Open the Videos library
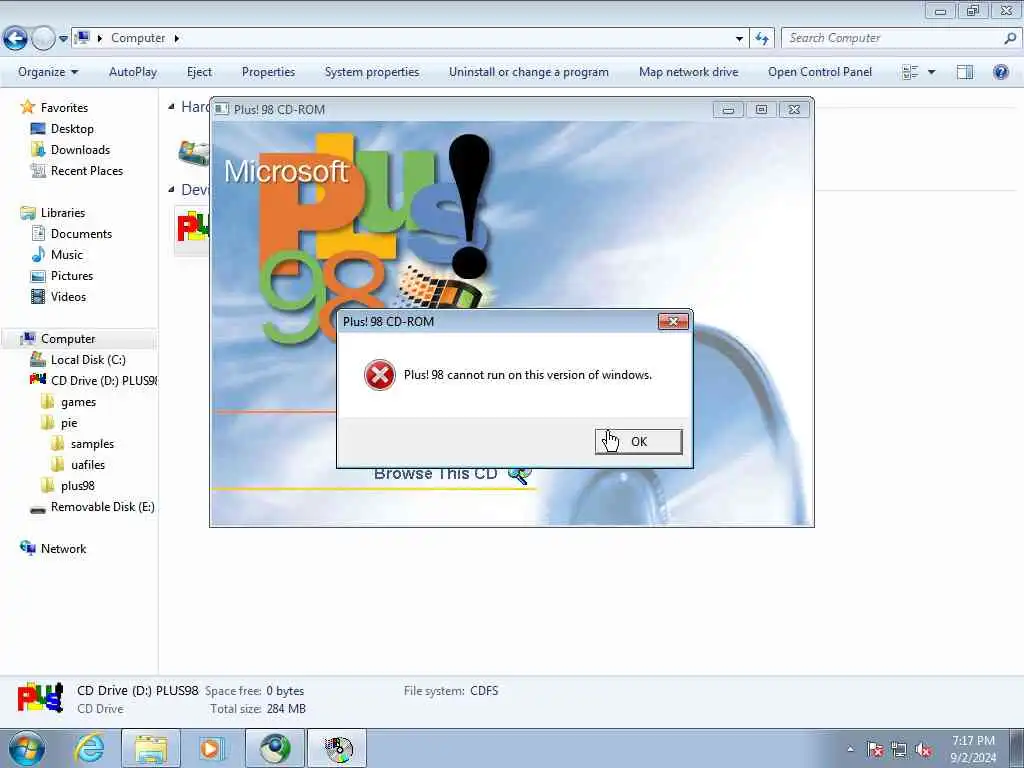The image size is (1024, 768). point(68,296)
